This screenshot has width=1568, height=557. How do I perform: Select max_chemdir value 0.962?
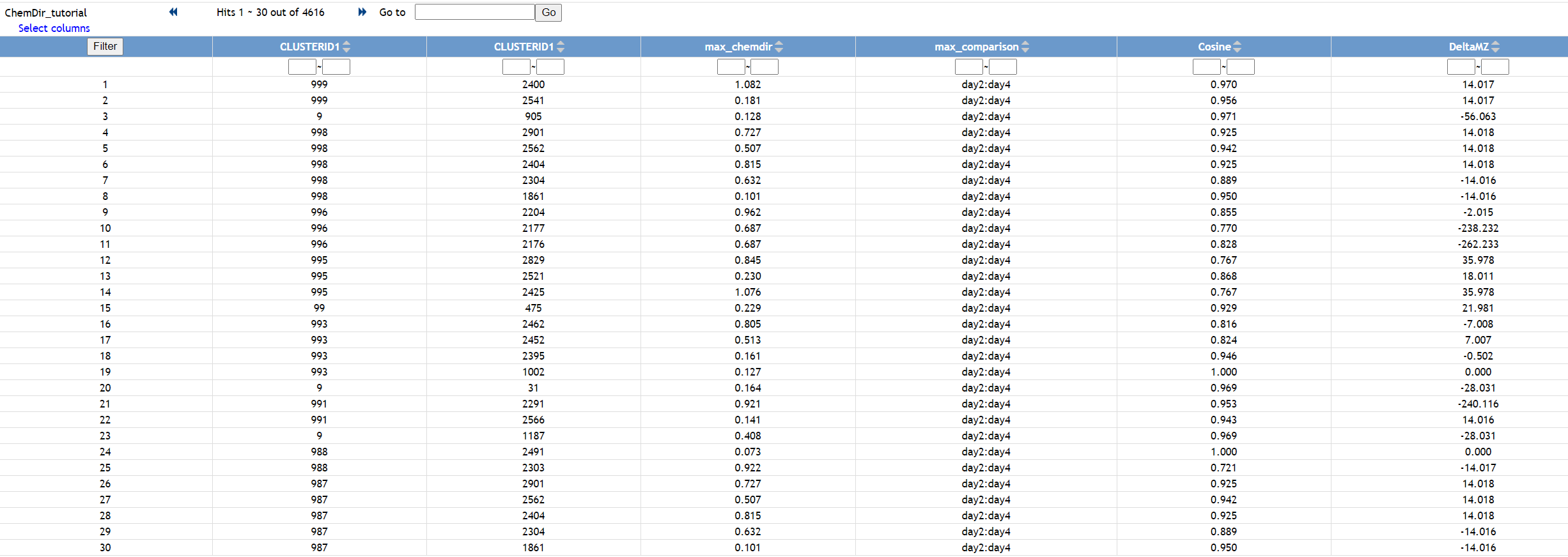(748, 212)
